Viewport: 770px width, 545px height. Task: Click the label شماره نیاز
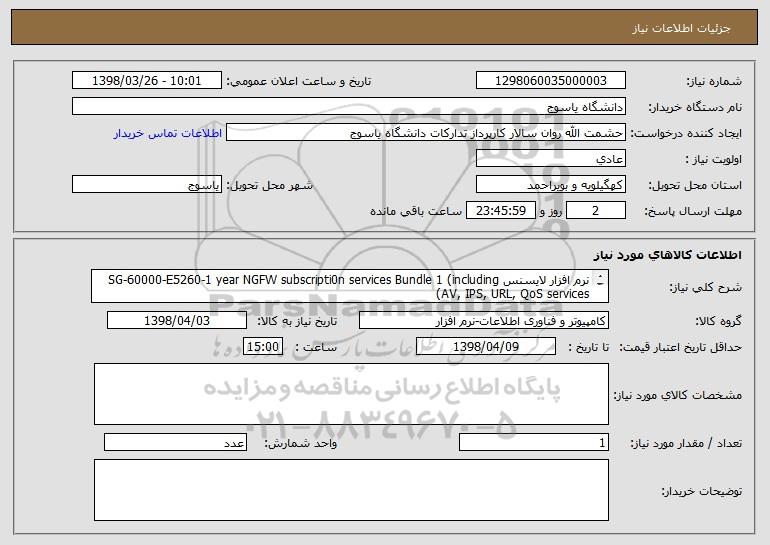point(714,81)
